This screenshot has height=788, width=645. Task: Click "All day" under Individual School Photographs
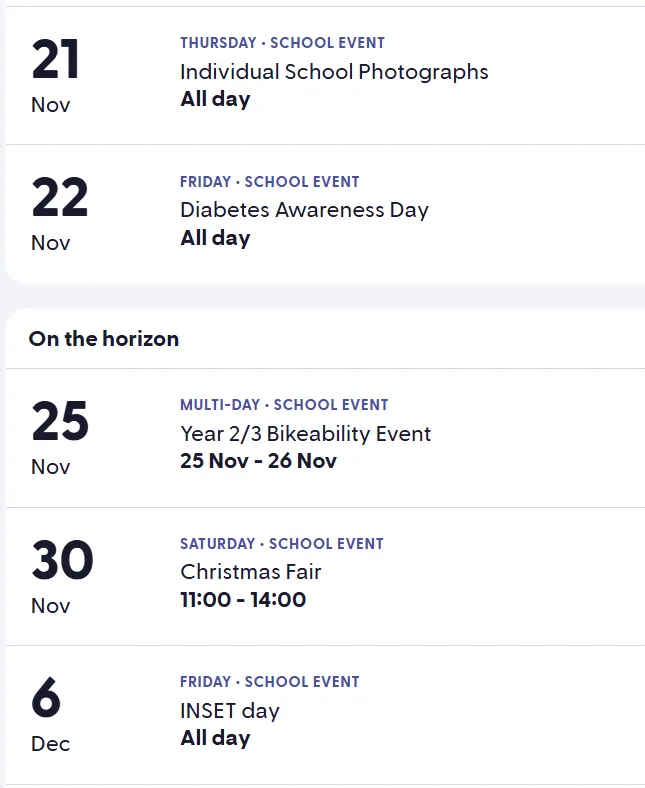(215, 99)
